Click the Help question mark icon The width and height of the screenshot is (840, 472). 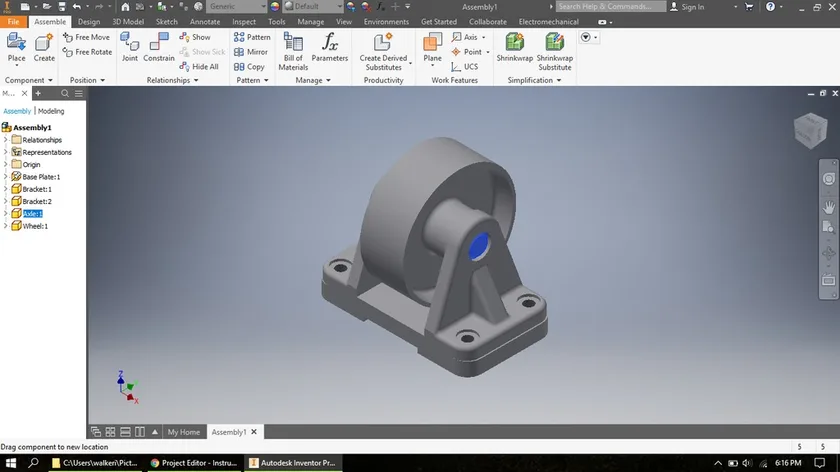pos(770,6)
